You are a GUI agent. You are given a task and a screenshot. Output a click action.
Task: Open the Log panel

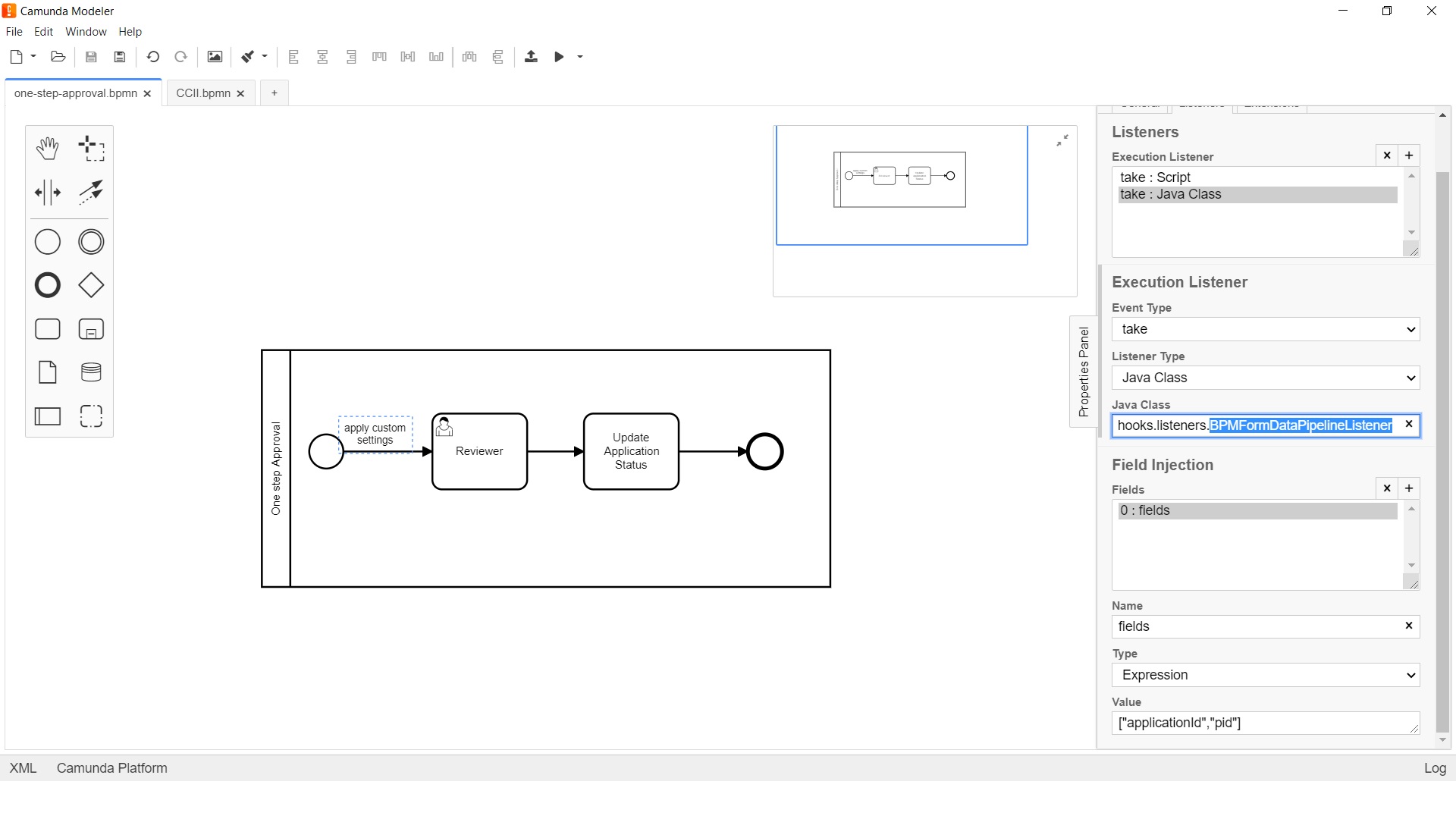click(x=1435, y=768)
